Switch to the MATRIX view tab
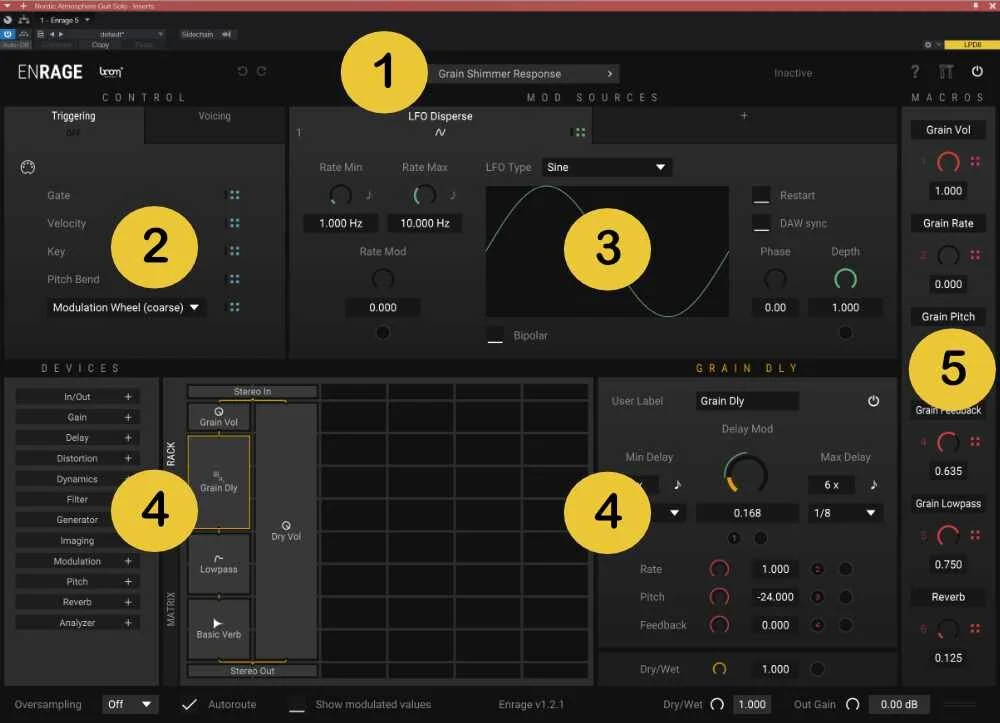Screen dimensions: 1000x723 point(171,610)
